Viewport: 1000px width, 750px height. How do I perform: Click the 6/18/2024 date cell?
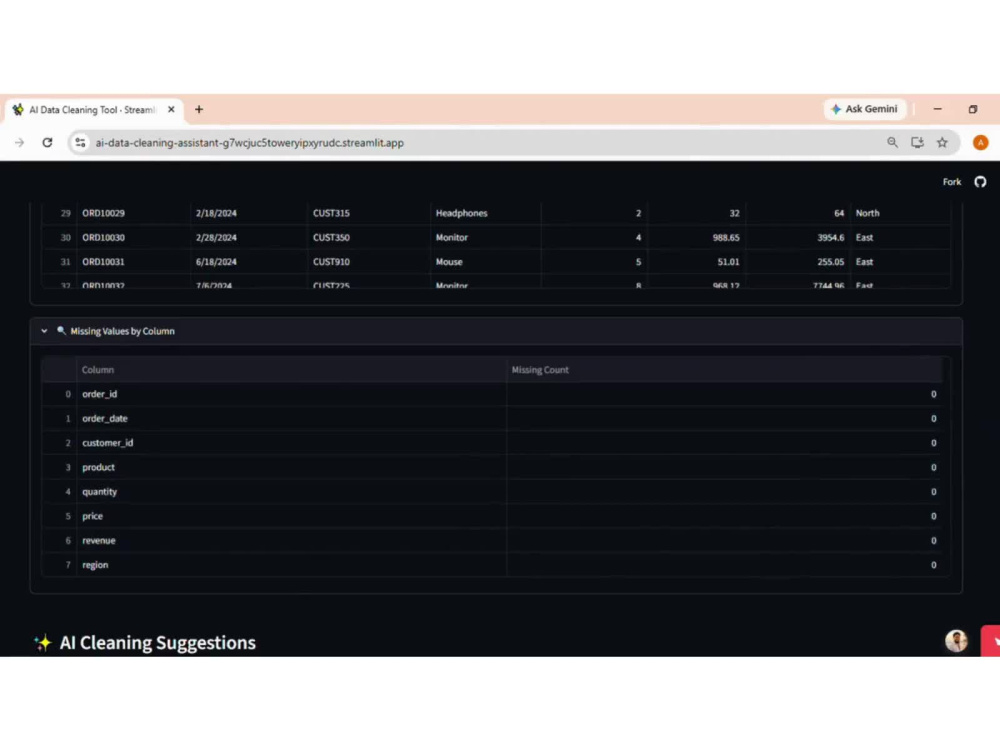tap(249, 261)
